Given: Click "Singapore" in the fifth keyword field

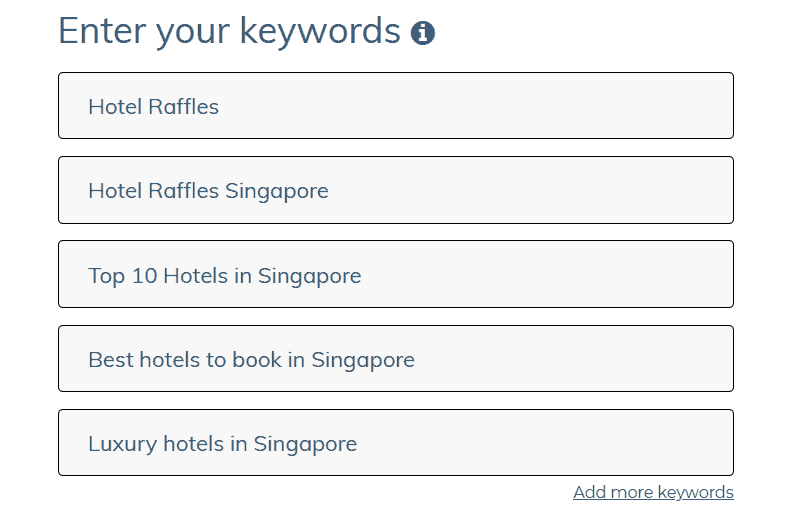Looking at the screenshot, I should 305,443.
